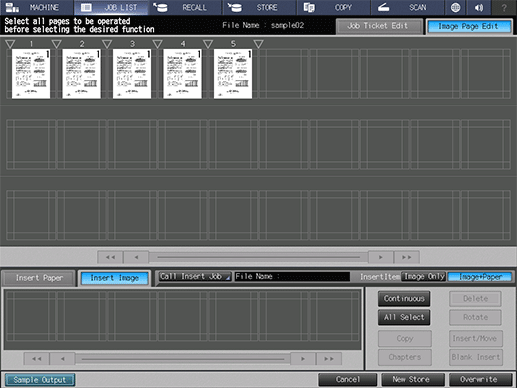Click insertion point triangle before page 1
Viewport: 517px width, 388px height.
(10, 44)
